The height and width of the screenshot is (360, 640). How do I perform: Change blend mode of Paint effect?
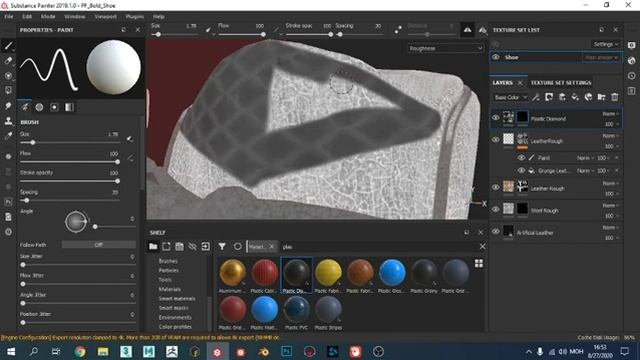[585, 158]
